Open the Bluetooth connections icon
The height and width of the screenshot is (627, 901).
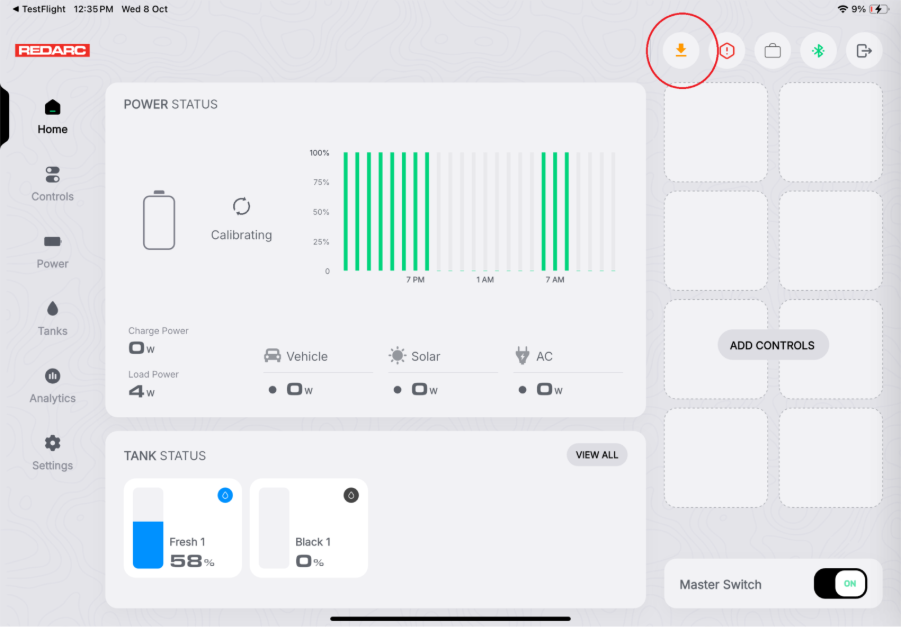point(818,50)
